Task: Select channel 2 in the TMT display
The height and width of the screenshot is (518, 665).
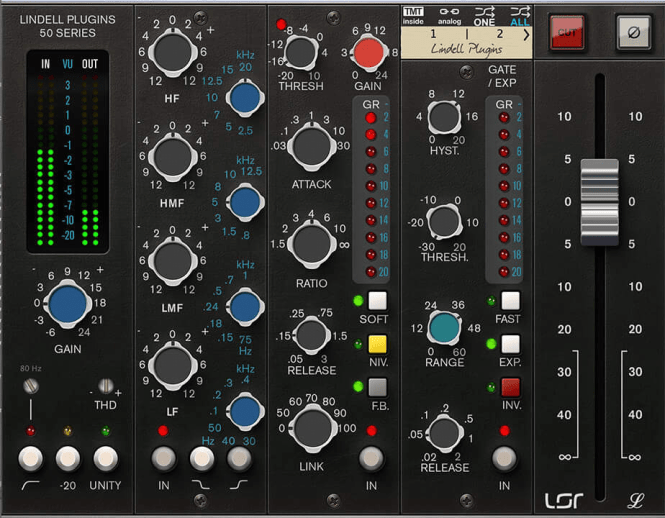Action: tap(497, 34)
